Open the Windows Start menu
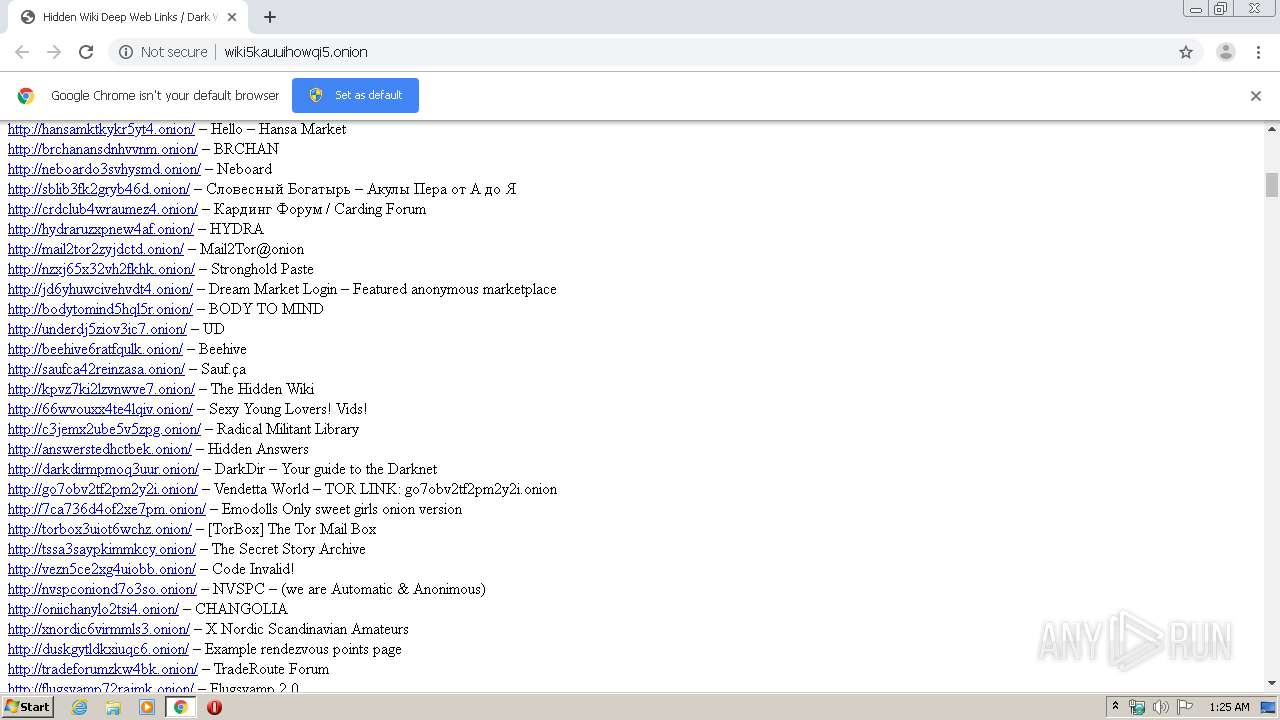Screen dimensions: 1280x720 pos(27,707)
